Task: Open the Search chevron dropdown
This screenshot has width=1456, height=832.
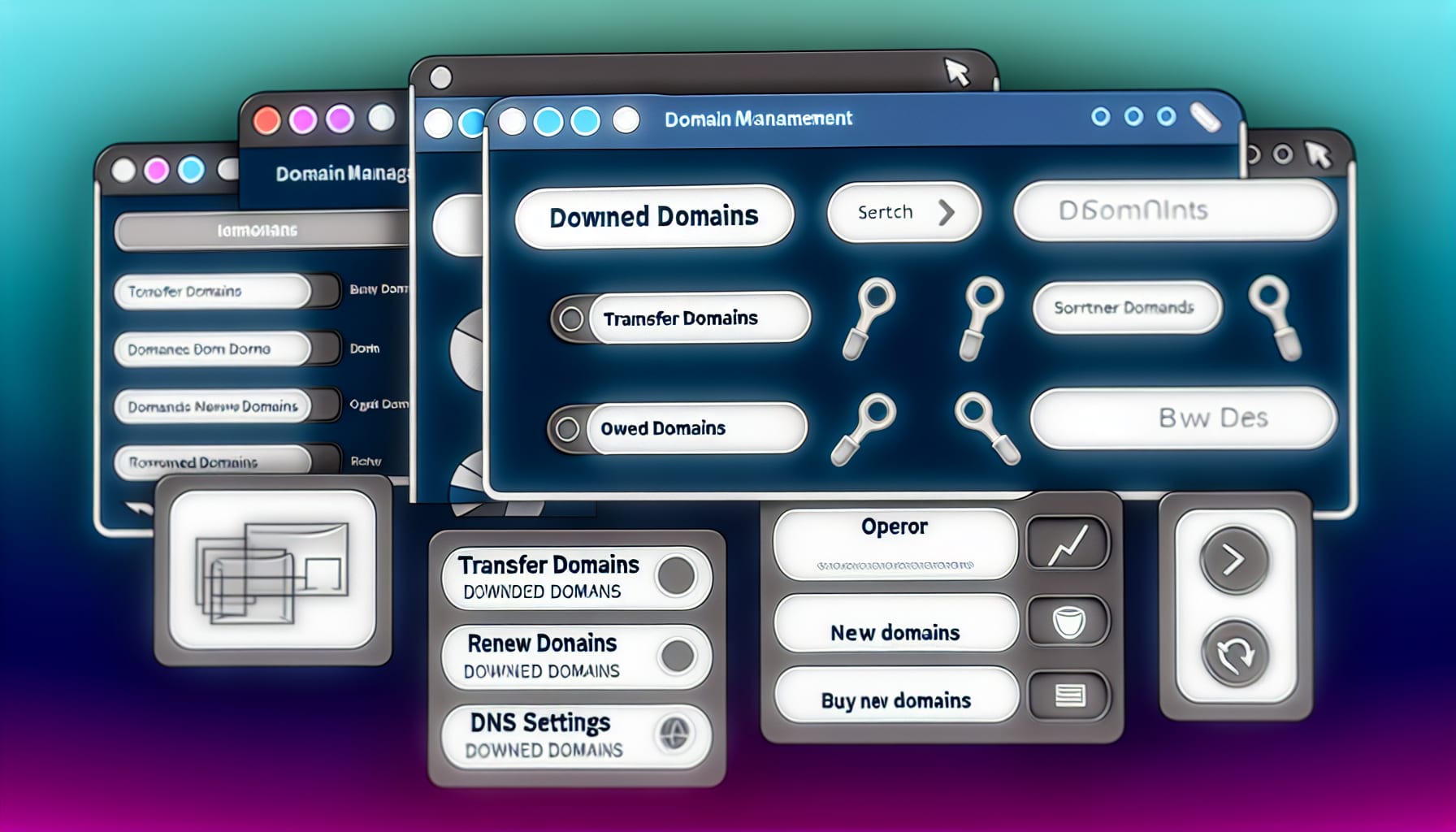Action: [945, 211]
